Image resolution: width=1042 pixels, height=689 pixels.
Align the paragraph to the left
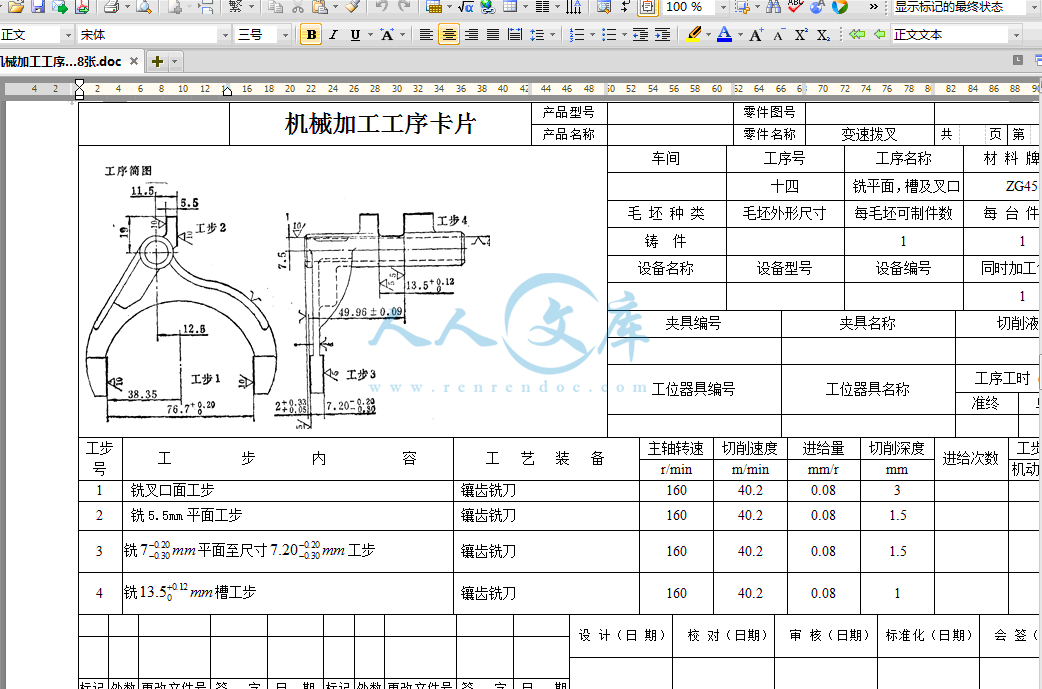tap(427, 35)
